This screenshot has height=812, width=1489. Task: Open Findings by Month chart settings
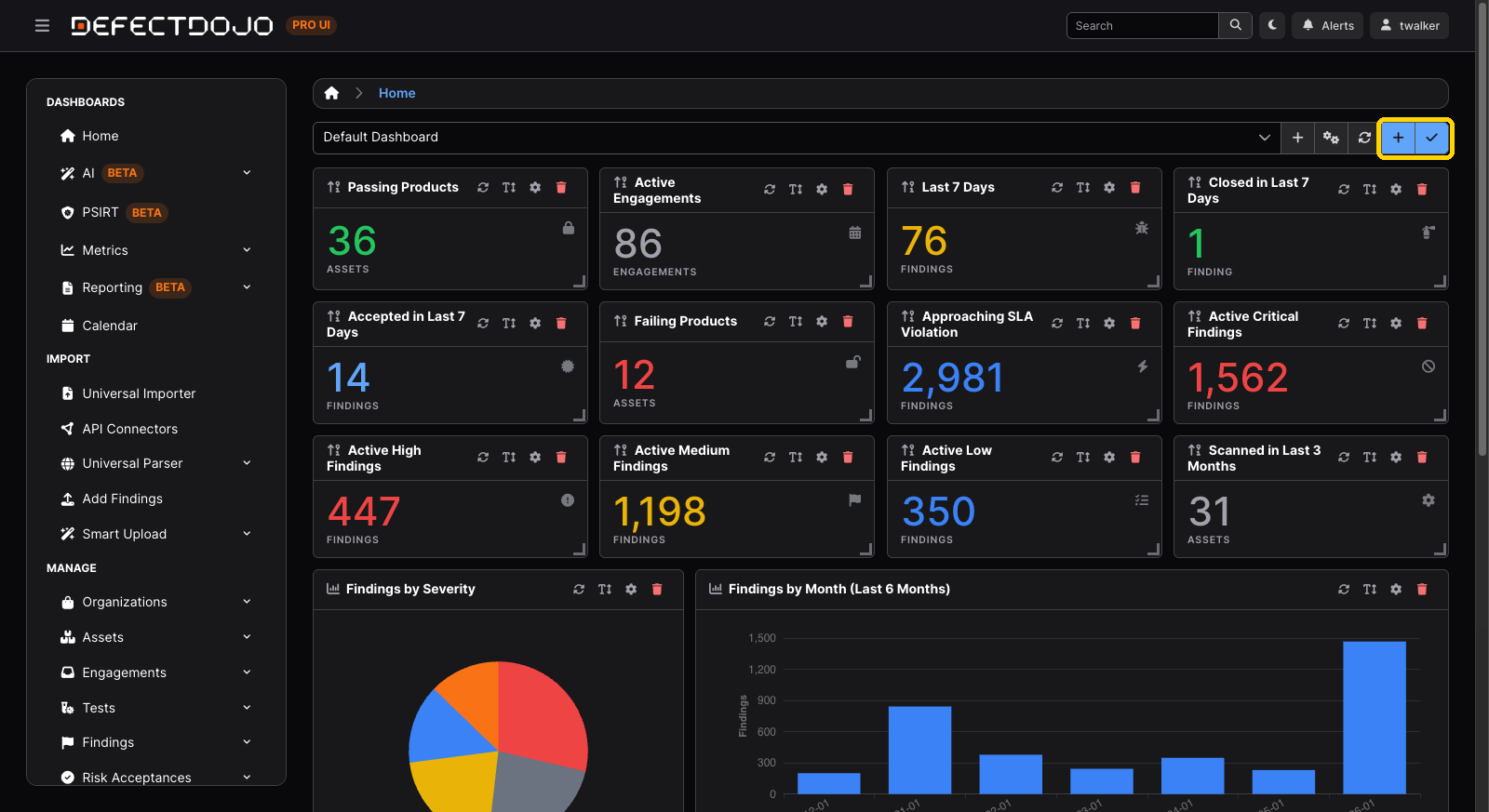[1396, 590]
